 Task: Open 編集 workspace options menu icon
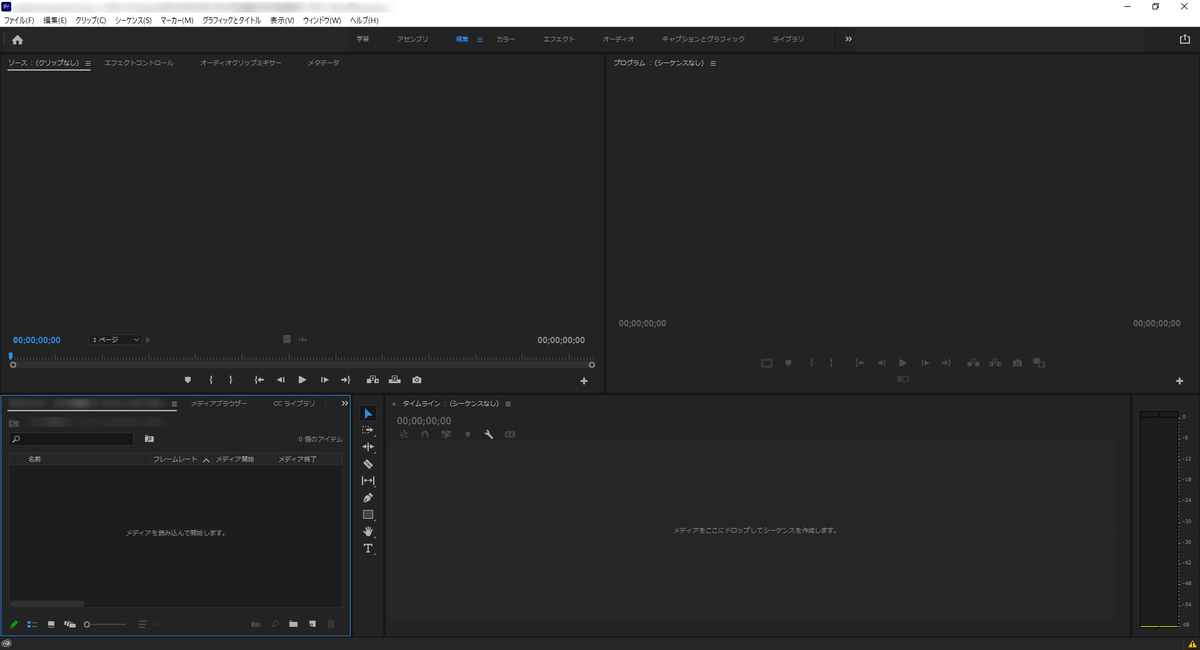click(480, 39)
